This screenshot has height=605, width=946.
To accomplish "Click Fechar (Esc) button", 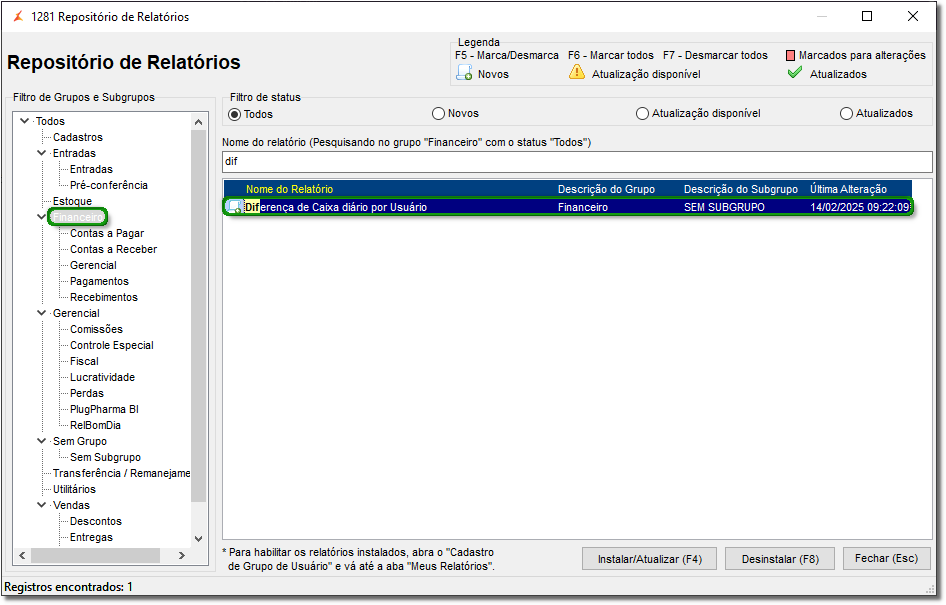I will click(x=886, y=558).
